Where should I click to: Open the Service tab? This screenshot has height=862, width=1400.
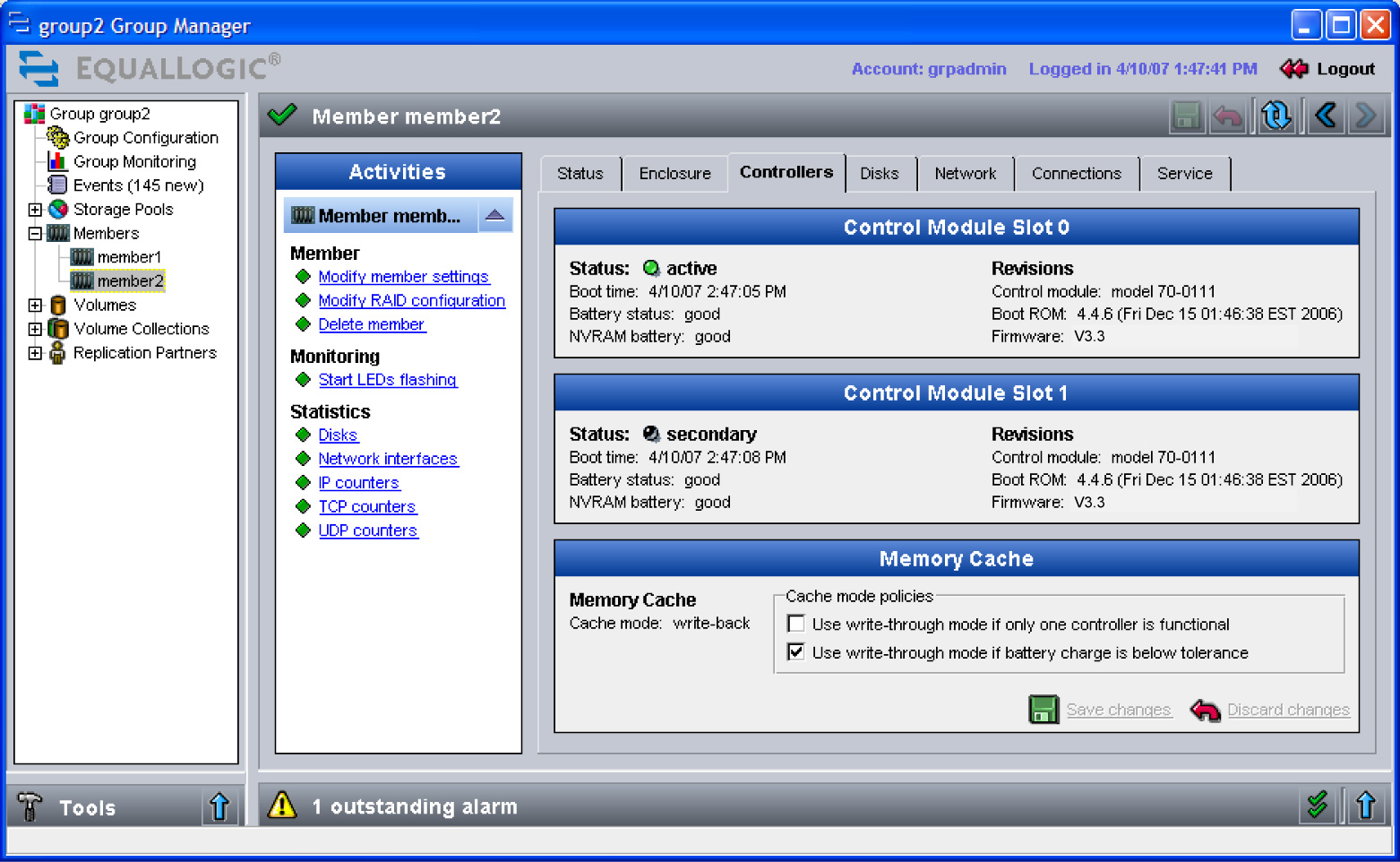pyautogui.click(x=1185, y=174)
